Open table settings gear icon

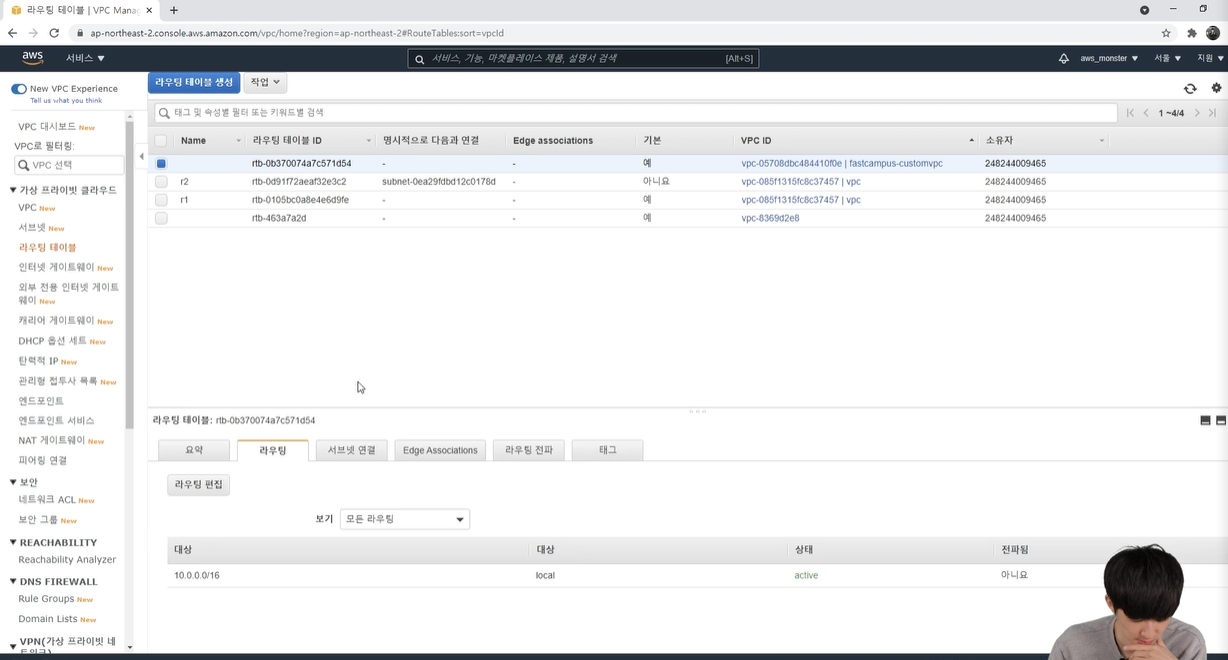click(1217, 89)
